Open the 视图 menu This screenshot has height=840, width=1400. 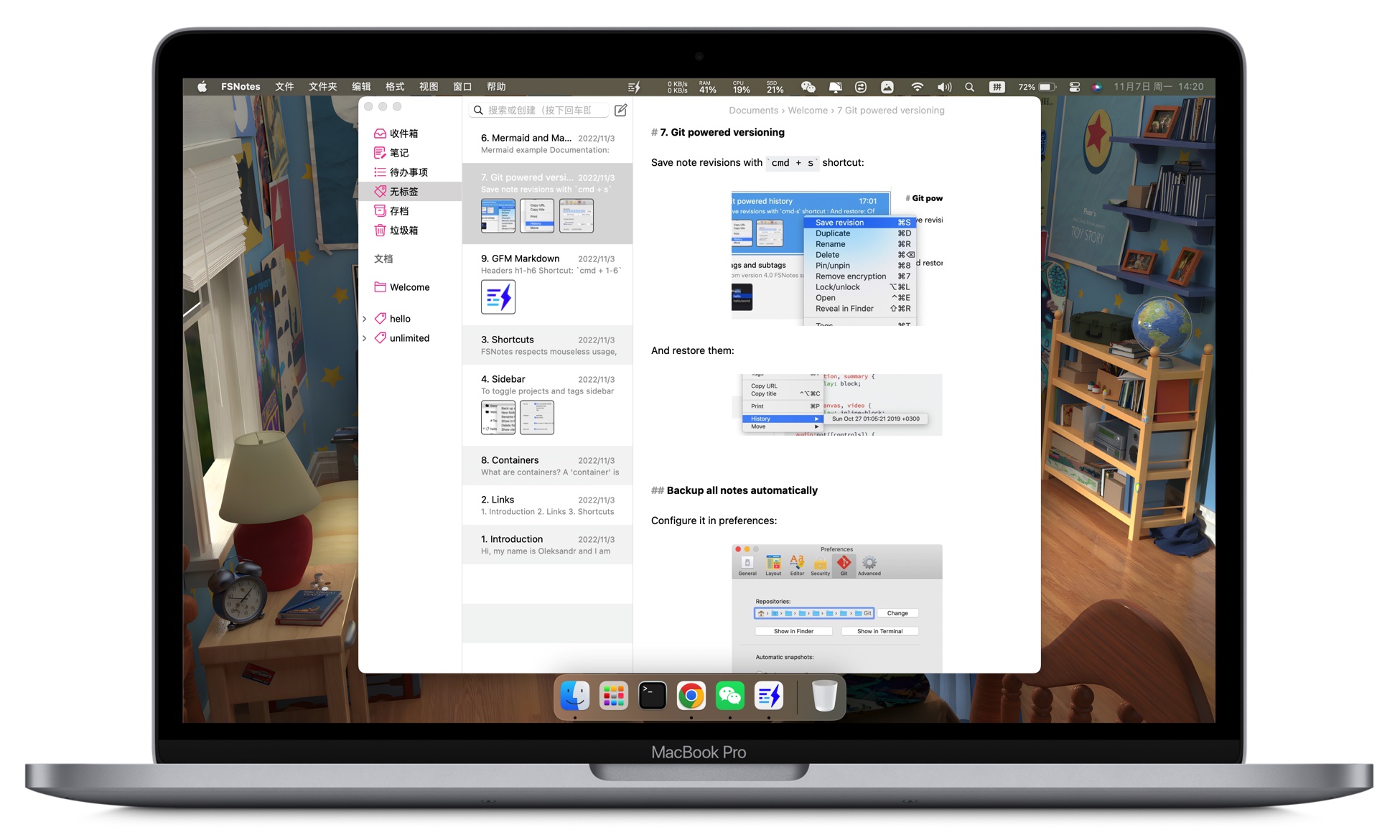point(429,87)
